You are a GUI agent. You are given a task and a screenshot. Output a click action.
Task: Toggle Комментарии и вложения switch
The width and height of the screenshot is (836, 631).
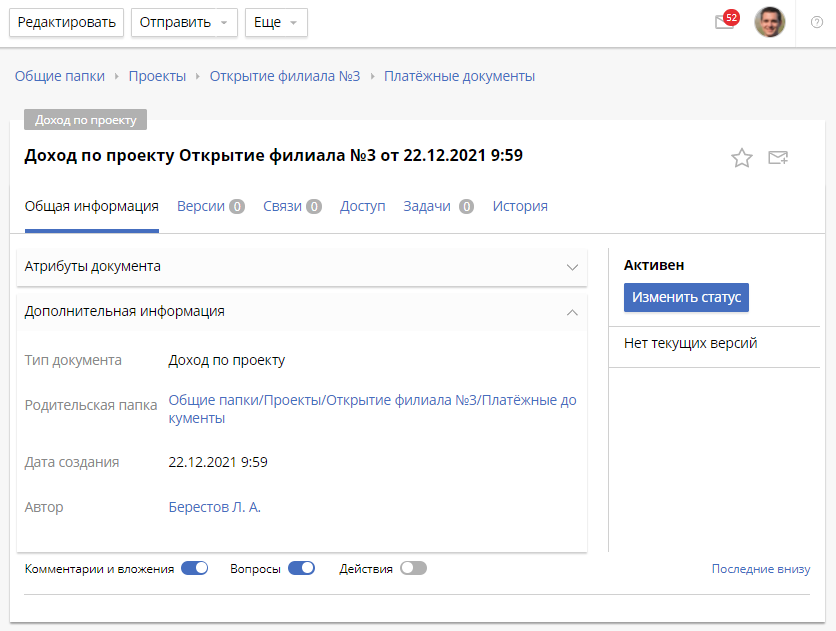click(194, 568)
